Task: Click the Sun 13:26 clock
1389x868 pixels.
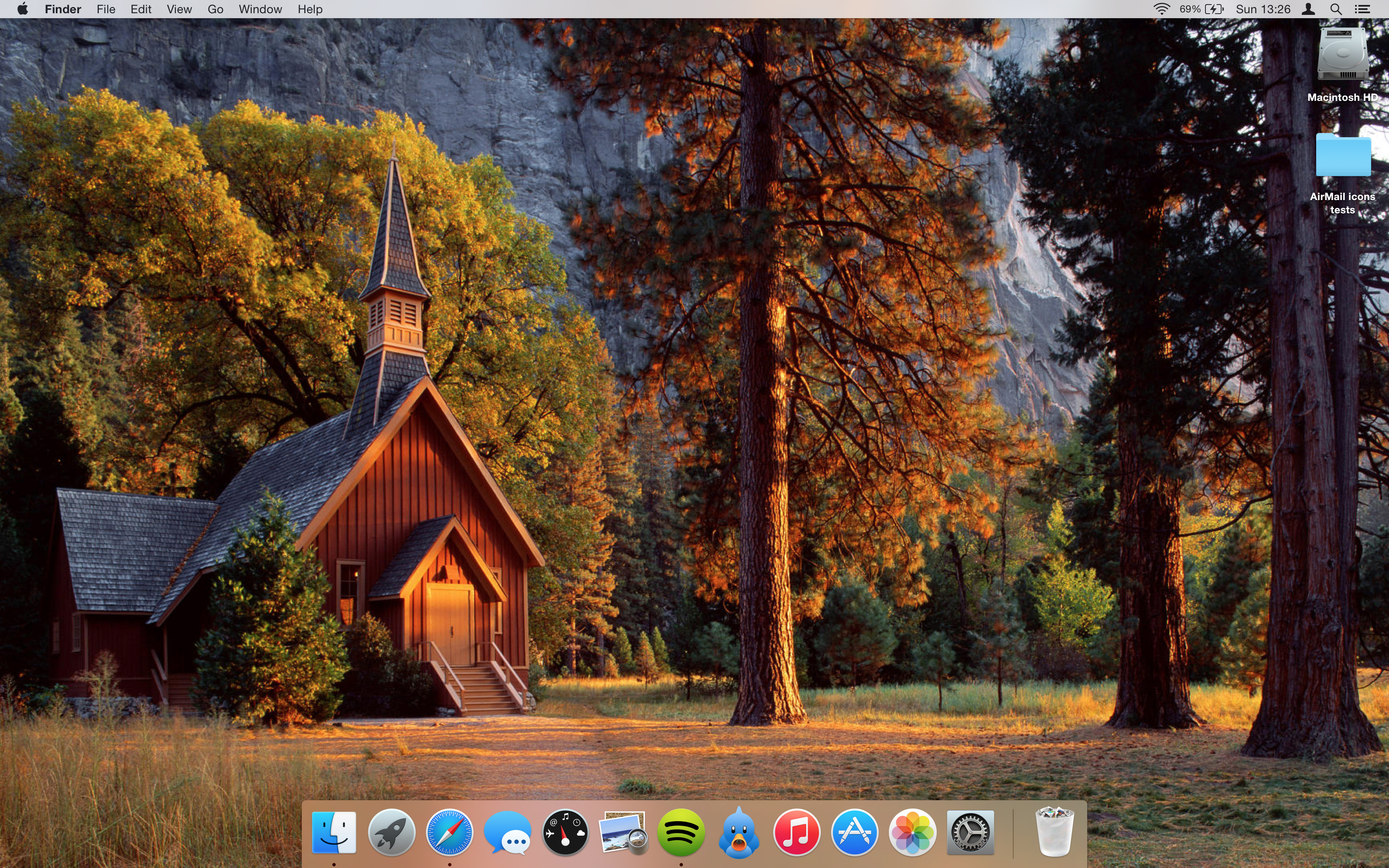Action: click(1263, 9)
